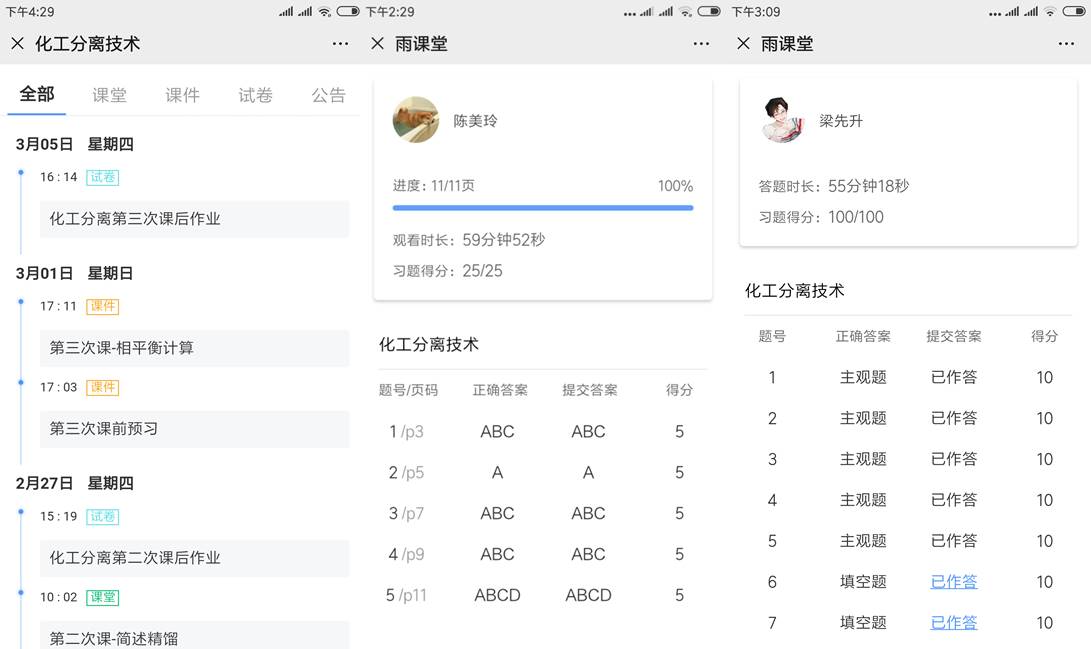This screenshot has width=1091, height=649.
Task: Click the 试卷 tag at 16:14
Action: [102, 177]
